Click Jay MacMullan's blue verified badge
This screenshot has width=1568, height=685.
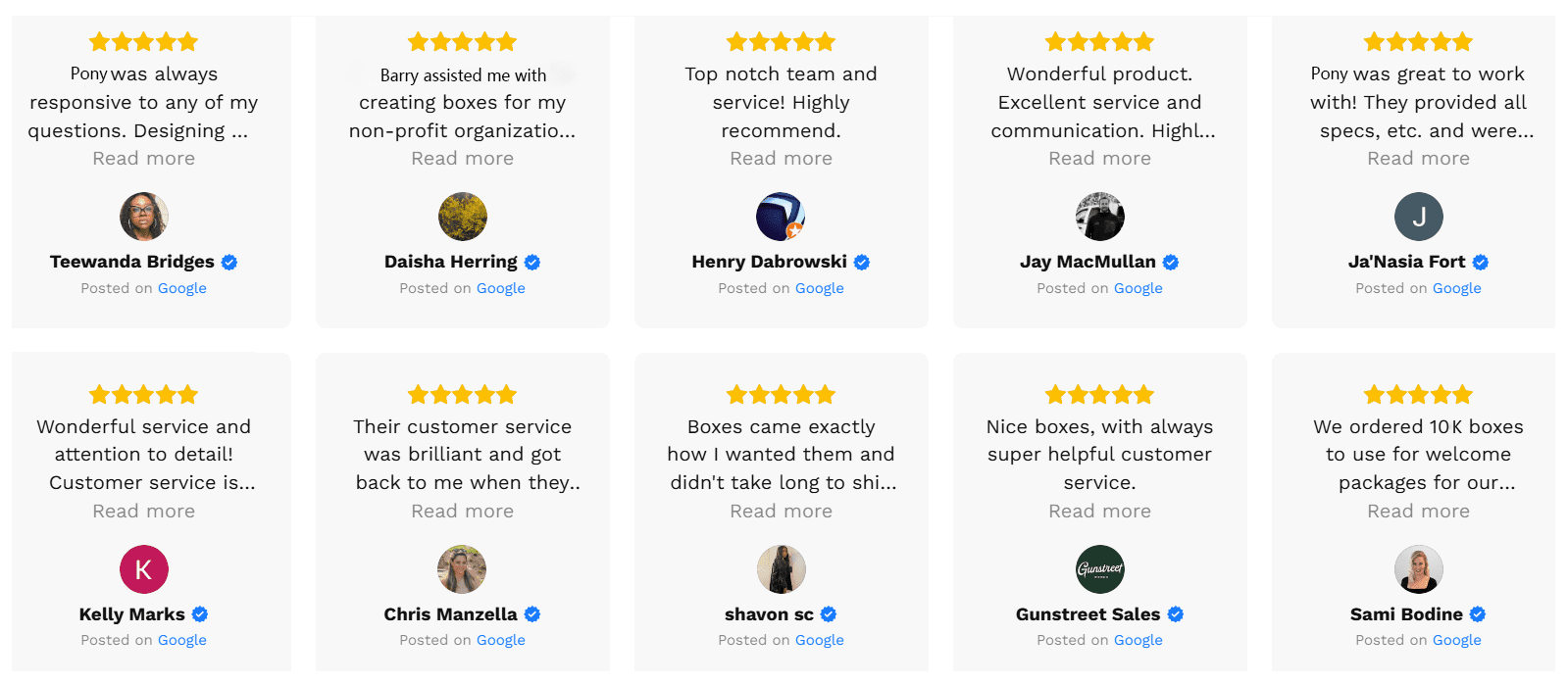click(x=1171, y=263)
